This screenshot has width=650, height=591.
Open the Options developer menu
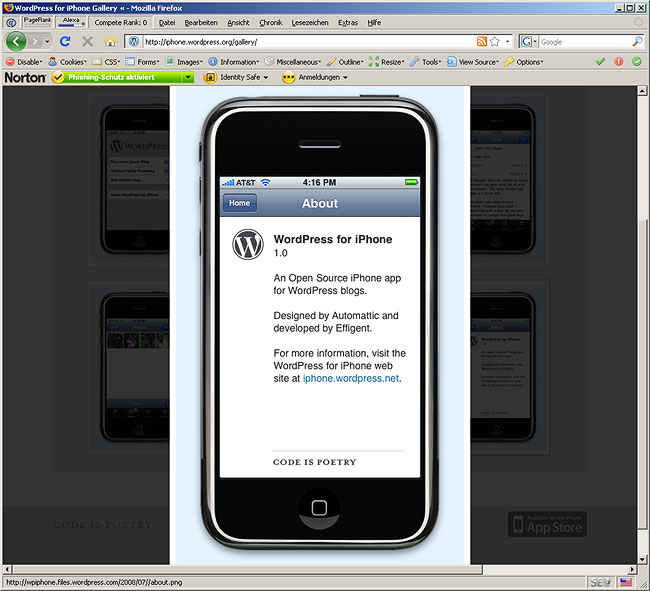[x=524, y=62]
